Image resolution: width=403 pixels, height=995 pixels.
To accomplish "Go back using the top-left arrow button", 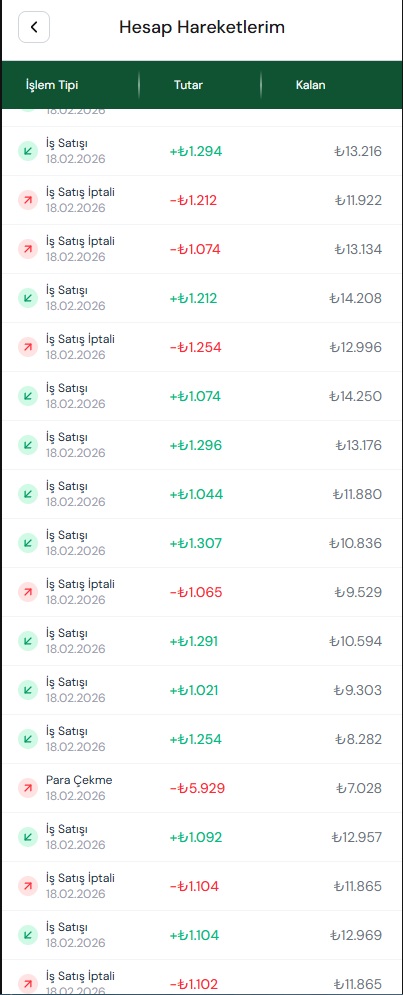I will (x=34, y=27).
